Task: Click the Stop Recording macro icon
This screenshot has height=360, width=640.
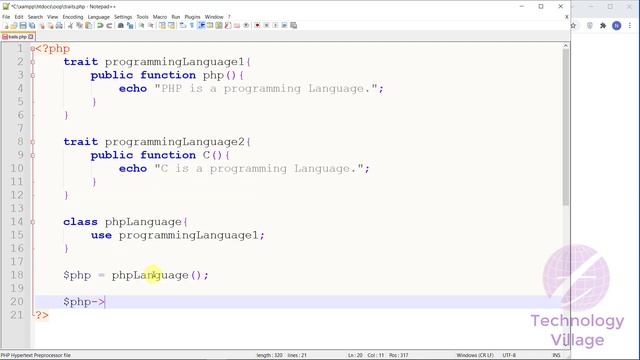Action: [x=267, y=25]
